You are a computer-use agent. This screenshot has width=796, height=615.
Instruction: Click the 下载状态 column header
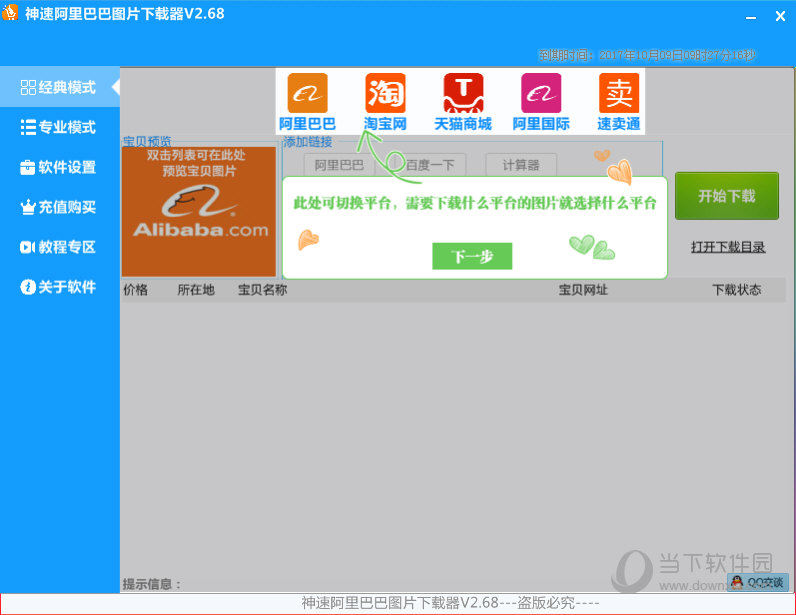[737, 290]
